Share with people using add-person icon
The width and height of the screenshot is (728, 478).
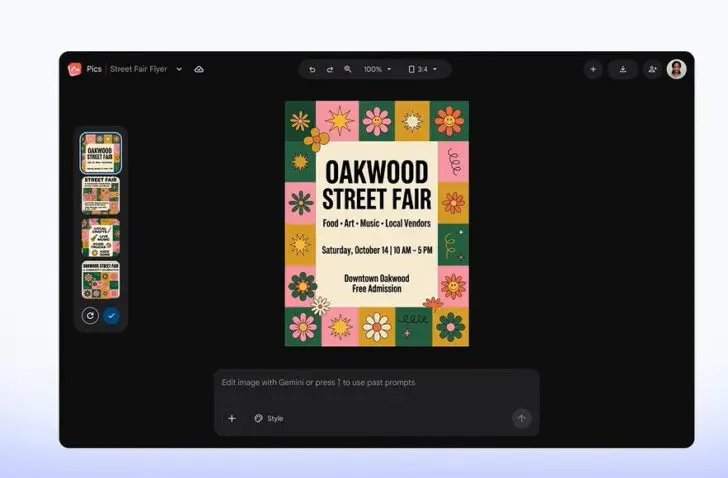652,69
